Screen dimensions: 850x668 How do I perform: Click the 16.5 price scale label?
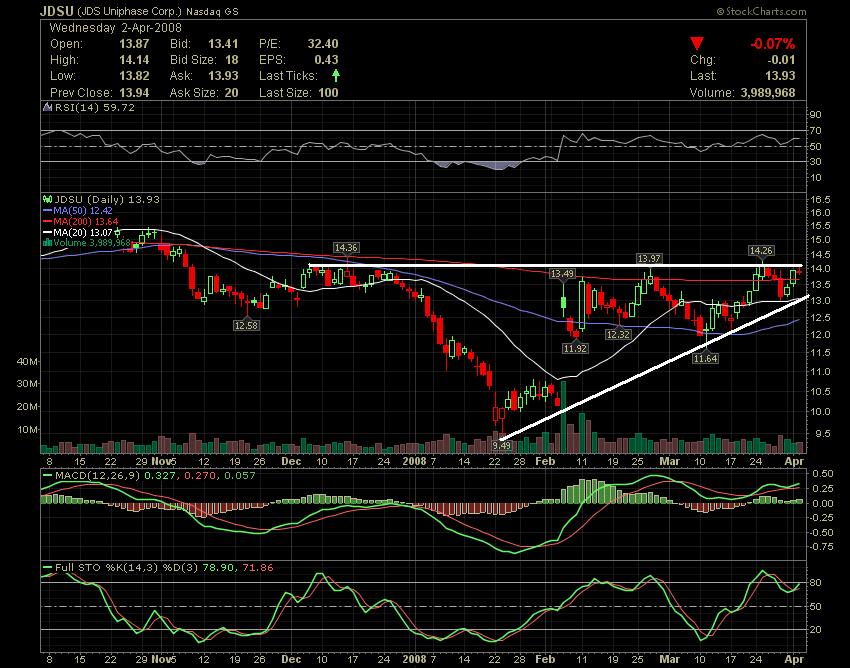pyautogui.click(x=820, y=200)
